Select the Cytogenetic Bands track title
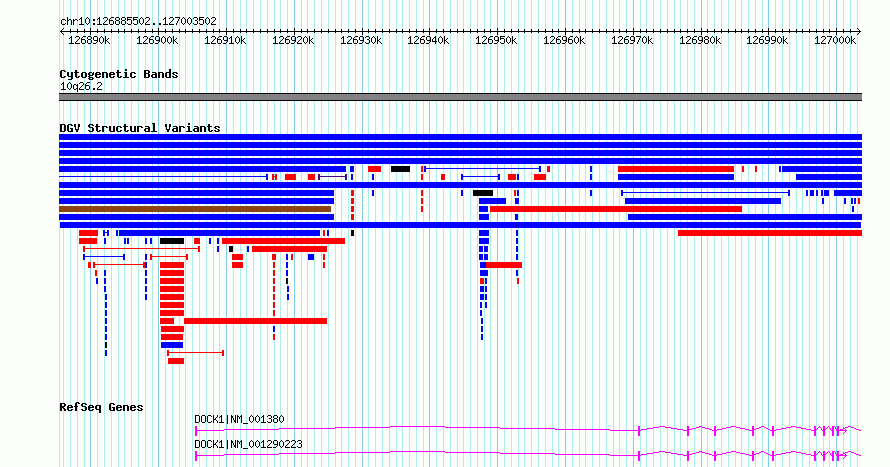The width and height of the screenshot is (890, 467). point(119,74)
